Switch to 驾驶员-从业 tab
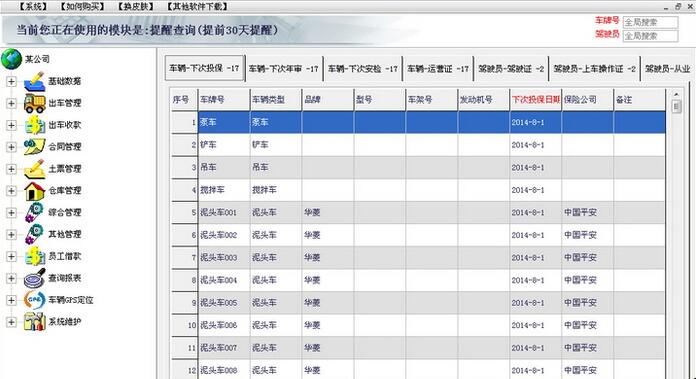 667,69
